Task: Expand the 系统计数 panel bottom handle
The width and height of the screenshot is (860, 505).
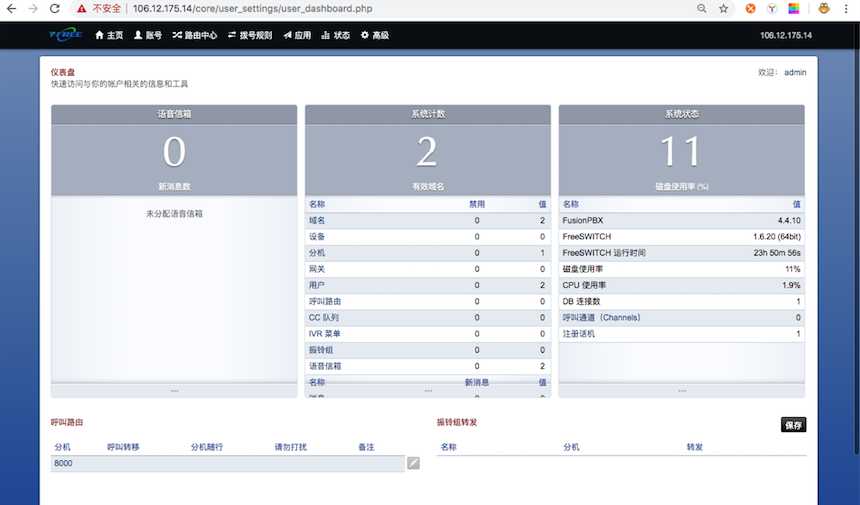Action: (428, 390)
